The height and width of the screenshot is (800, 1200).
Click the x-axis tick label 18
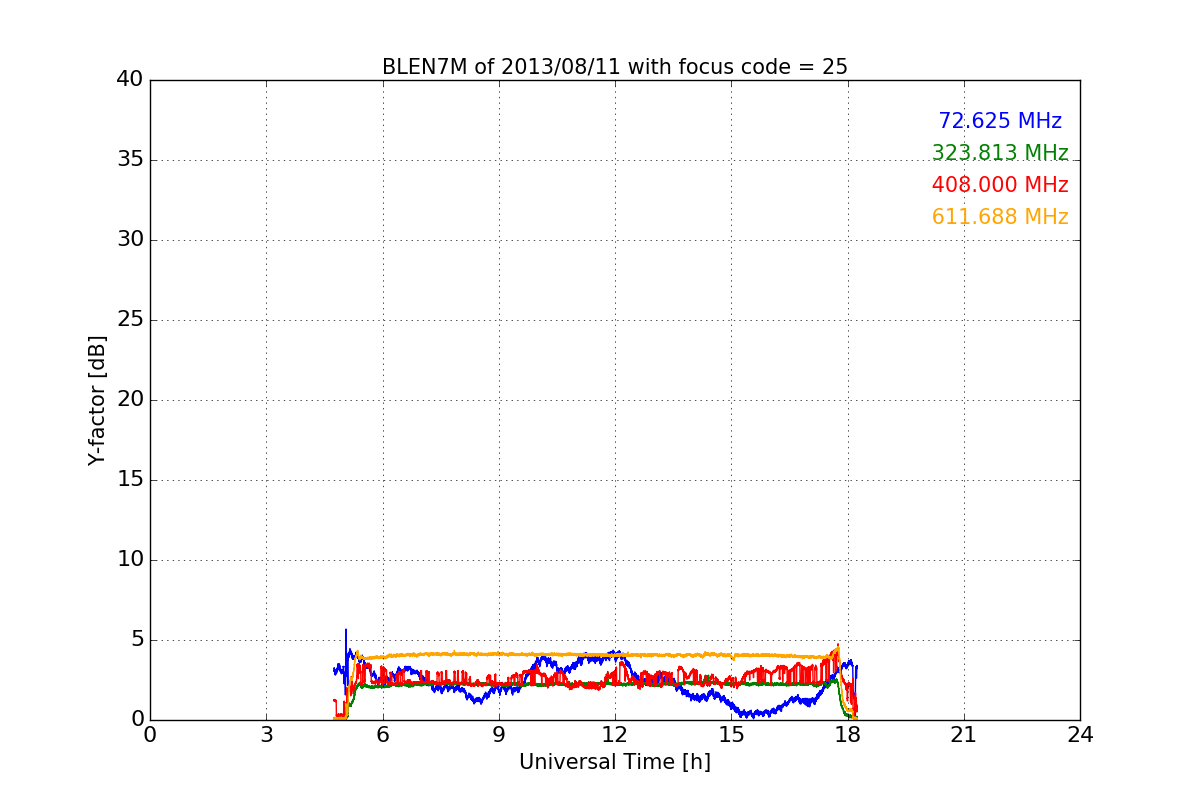coord(848,735)
